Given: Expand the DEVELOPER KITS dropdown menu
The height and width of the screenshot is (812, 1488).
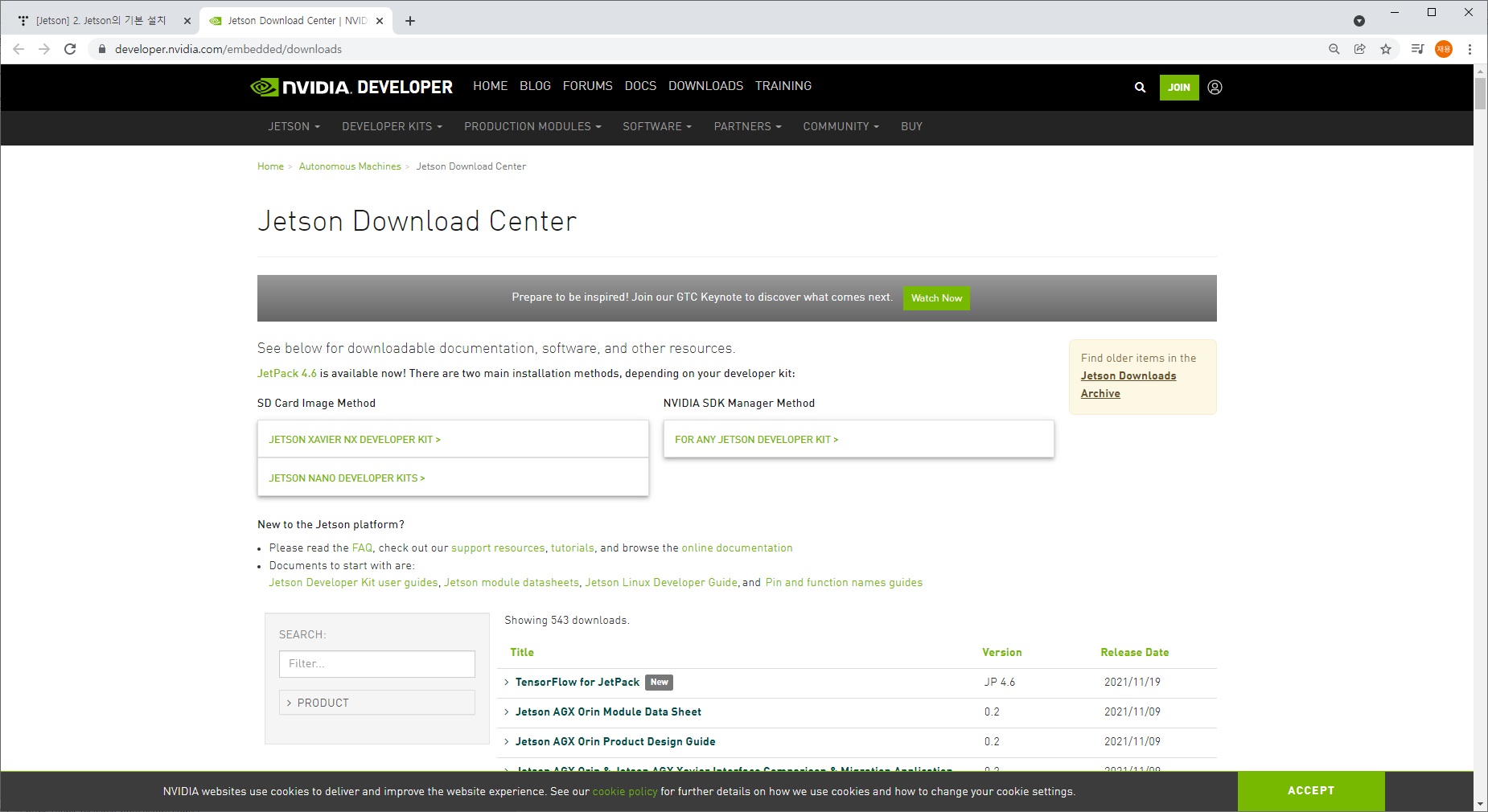Looking at the screenshot, I should pyautogui.click(x=392, y=126).
